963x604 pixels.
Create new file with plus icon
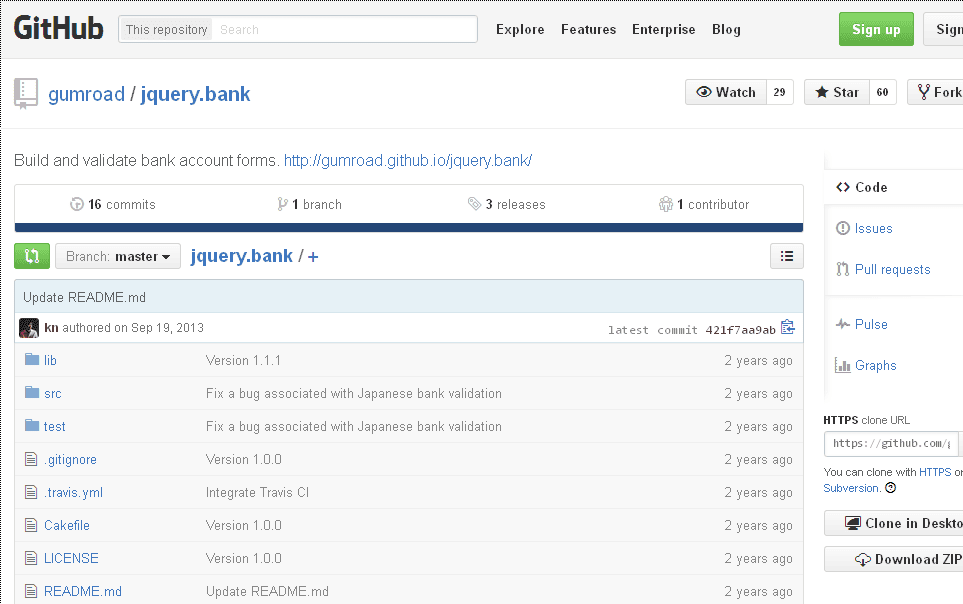pos(313,257)
